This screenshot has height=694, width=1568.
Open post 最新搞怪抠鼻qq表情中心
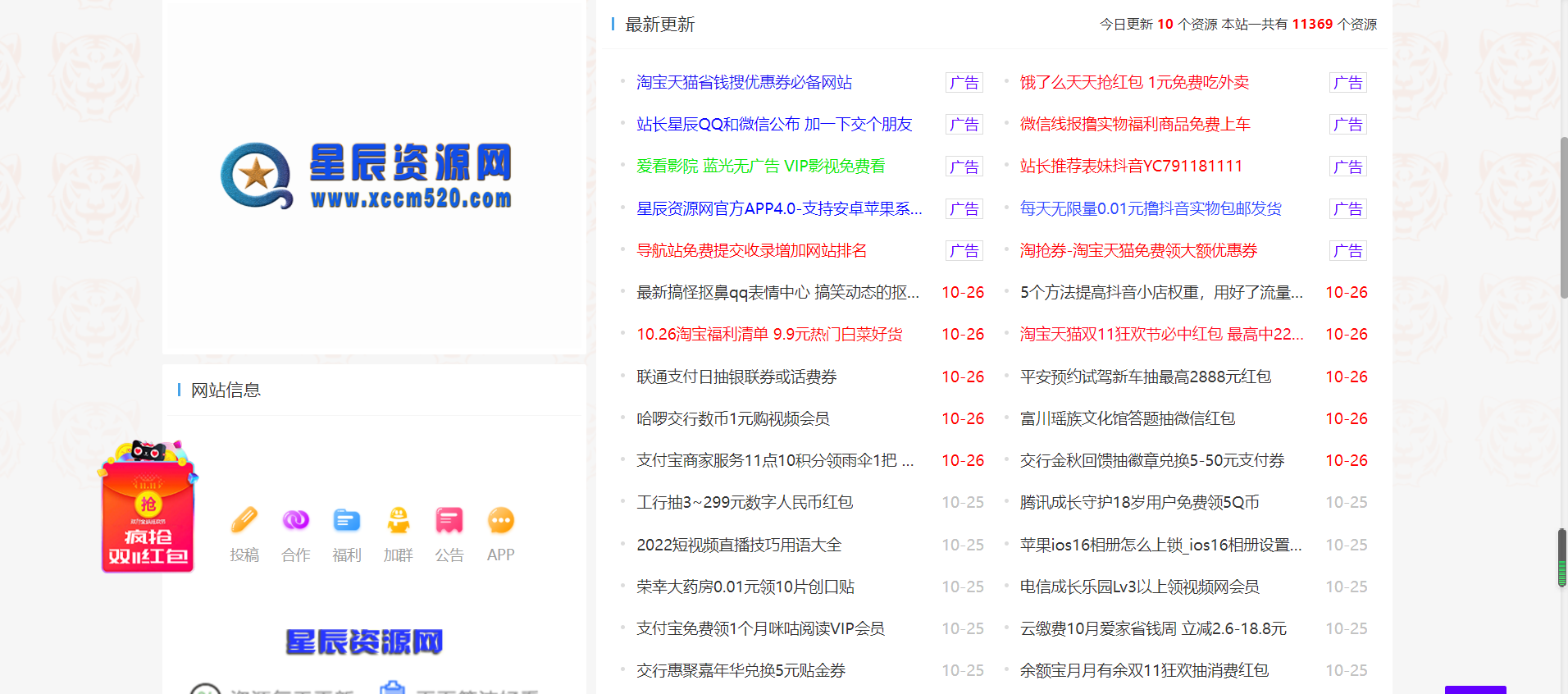[x=777, y=292]
